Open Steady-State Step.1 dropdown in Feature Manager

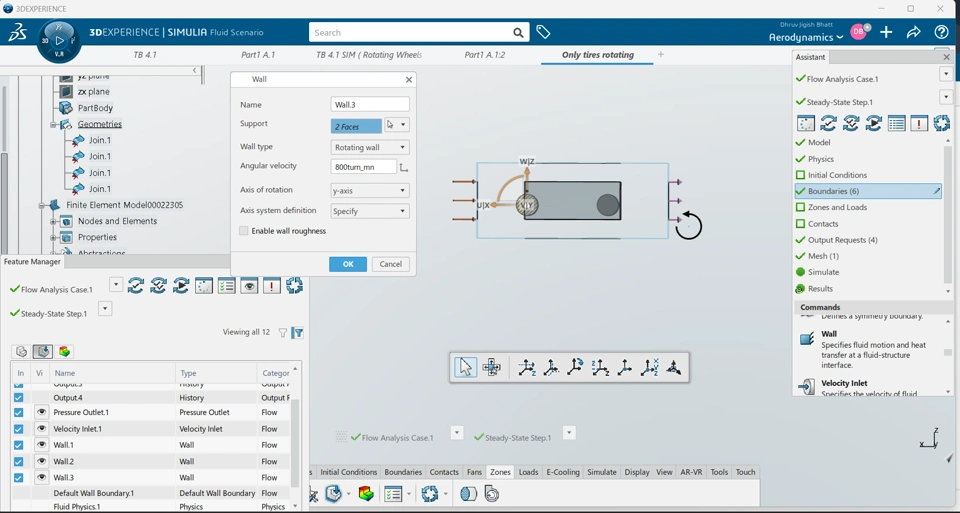[x=105, y=309]
